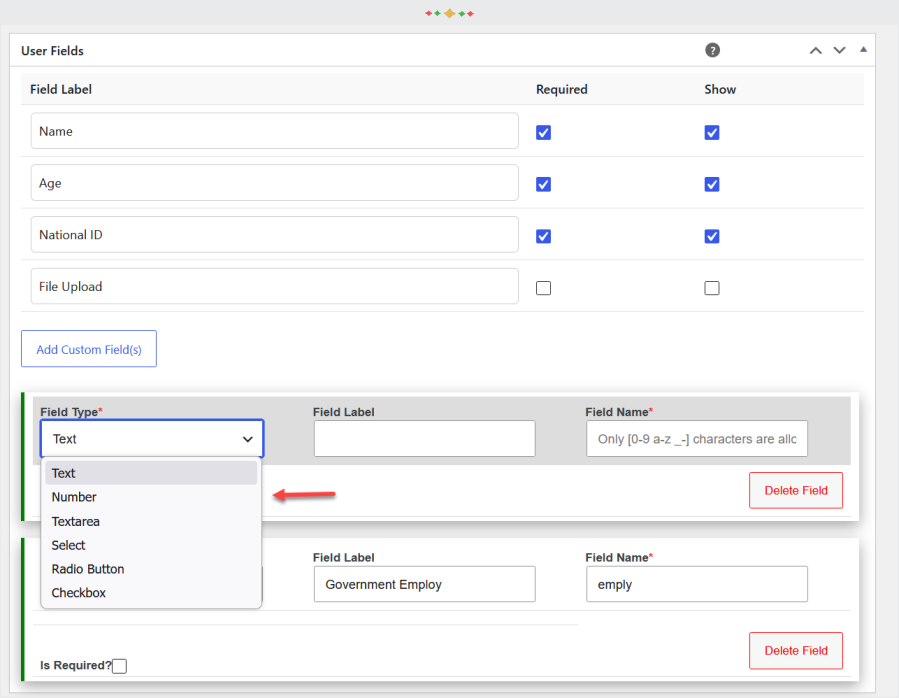Screen dimensions: 899x698
Task: Uncheck Show for Age field
Action: point(712,184)
